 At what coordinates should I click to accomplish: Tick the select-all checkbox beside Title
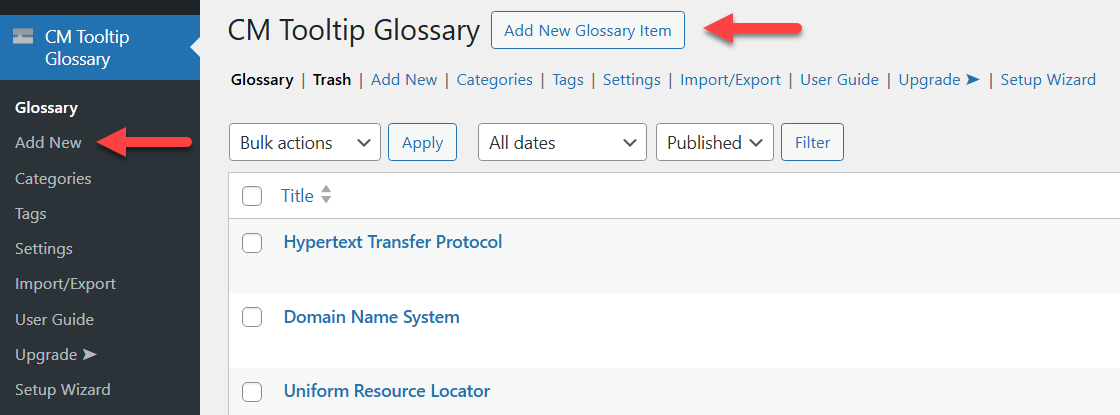pos(252,196)
